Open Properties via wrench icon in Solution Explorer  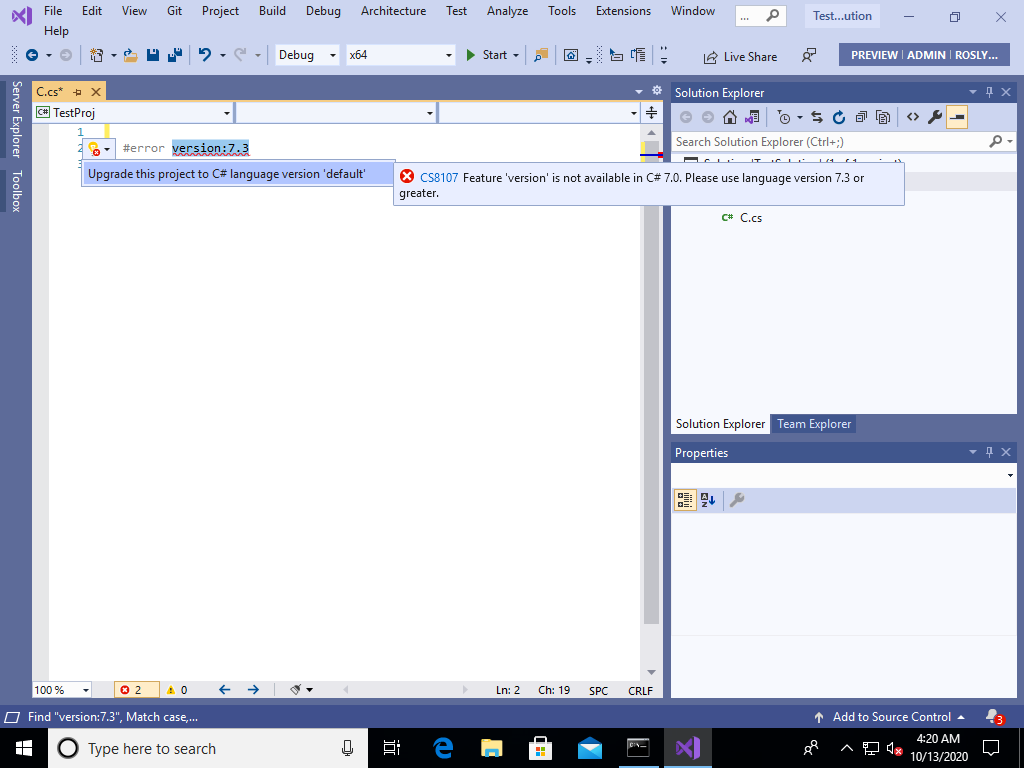coord(935,118)
